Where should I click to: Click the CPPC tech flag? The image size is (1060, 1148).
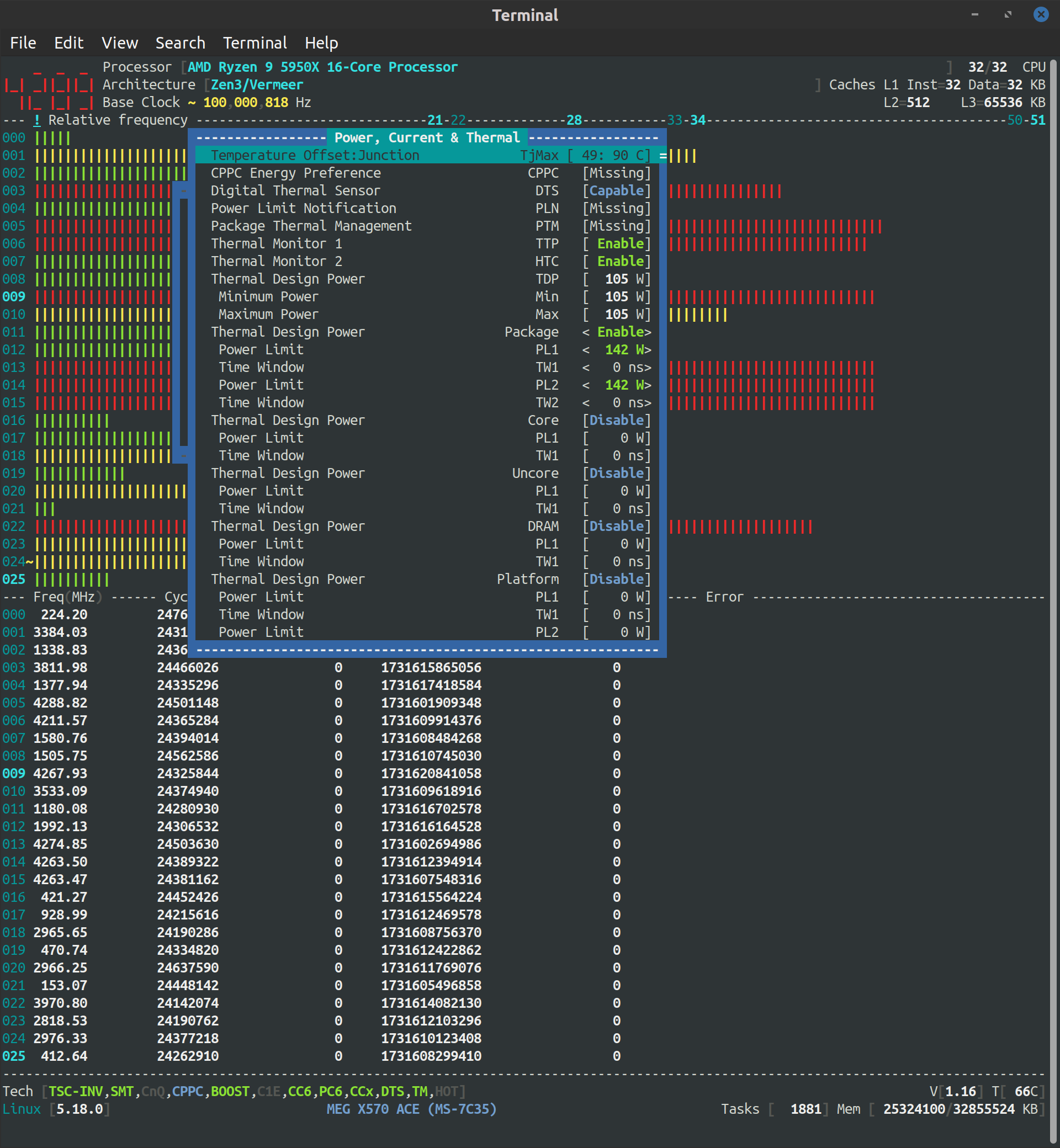(x=188, y=1091)
